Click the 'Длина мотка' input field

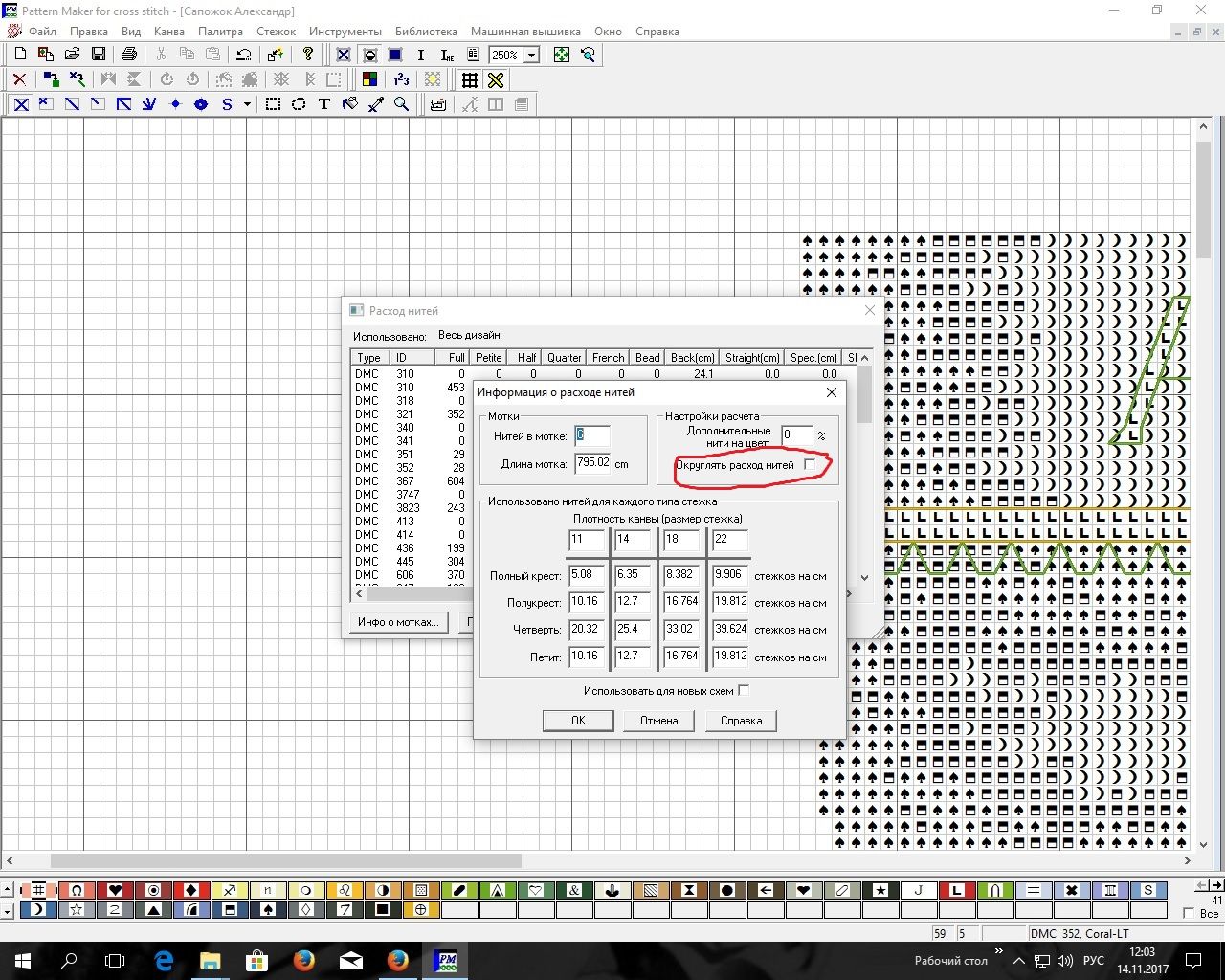pos(592,463)
